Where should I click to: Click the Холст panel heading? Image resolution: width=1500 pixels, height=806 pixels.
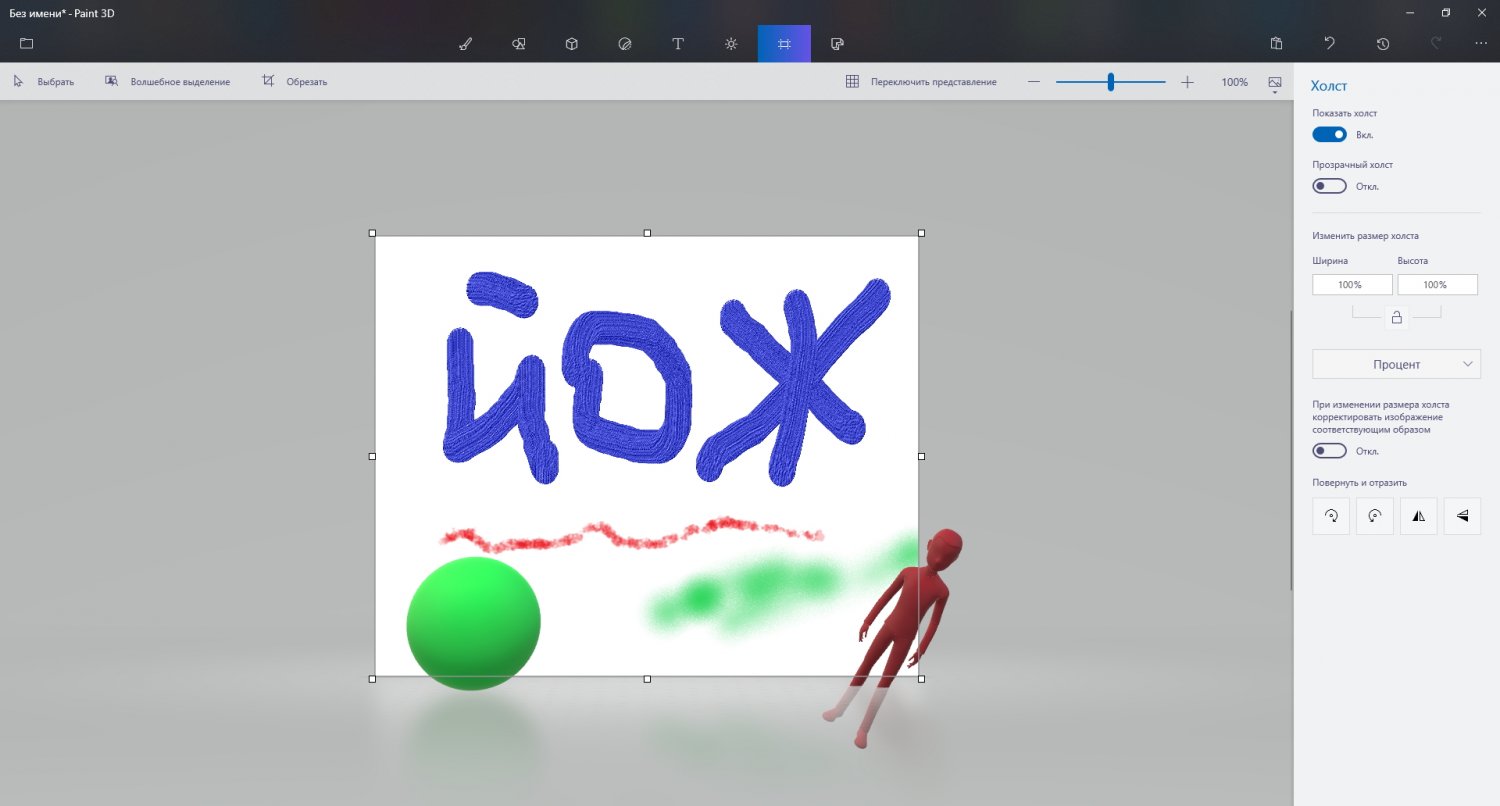1329,87
